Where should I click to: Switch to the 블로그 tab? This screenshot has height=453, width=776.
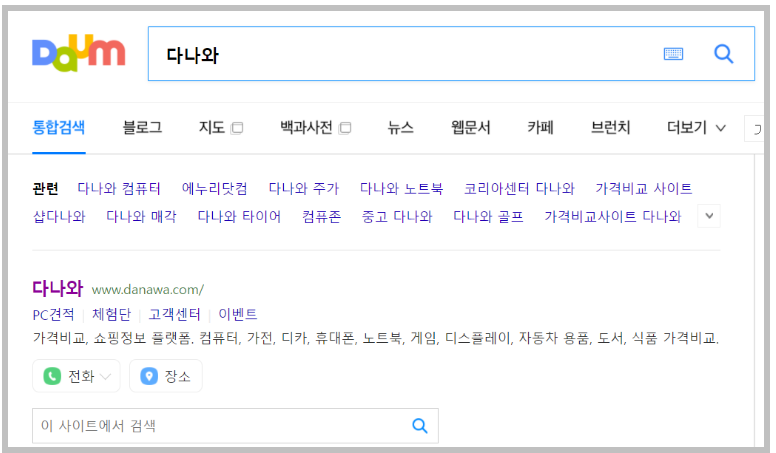click(x=142, y=128)
